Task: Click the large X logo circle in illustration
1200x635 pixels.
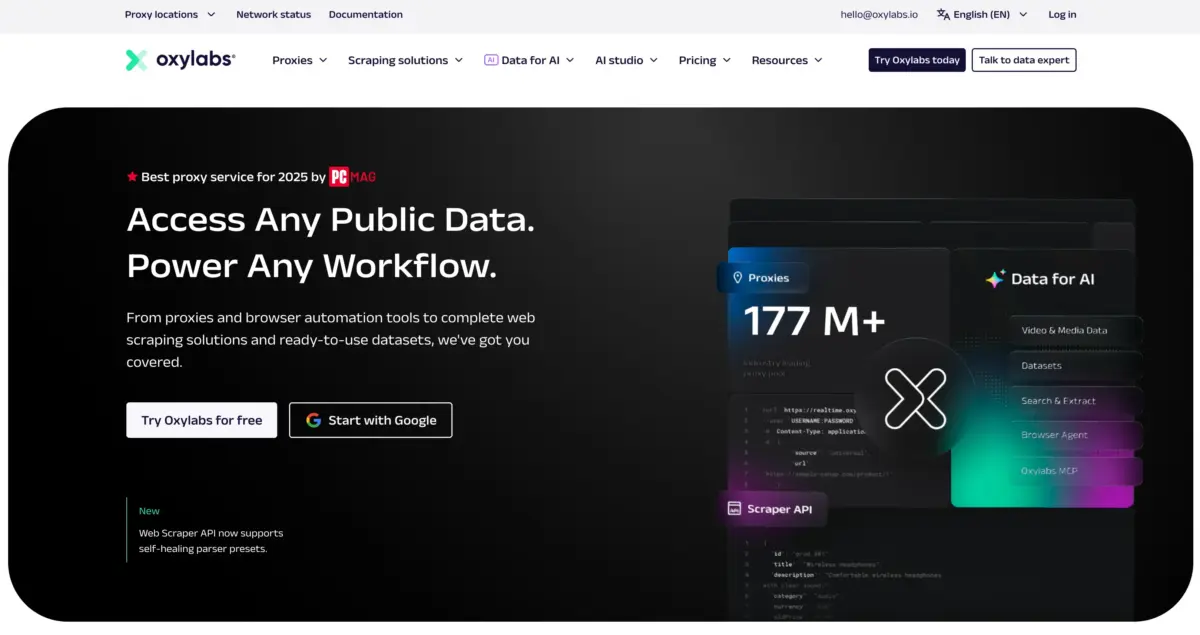Action: click(916, 397)
